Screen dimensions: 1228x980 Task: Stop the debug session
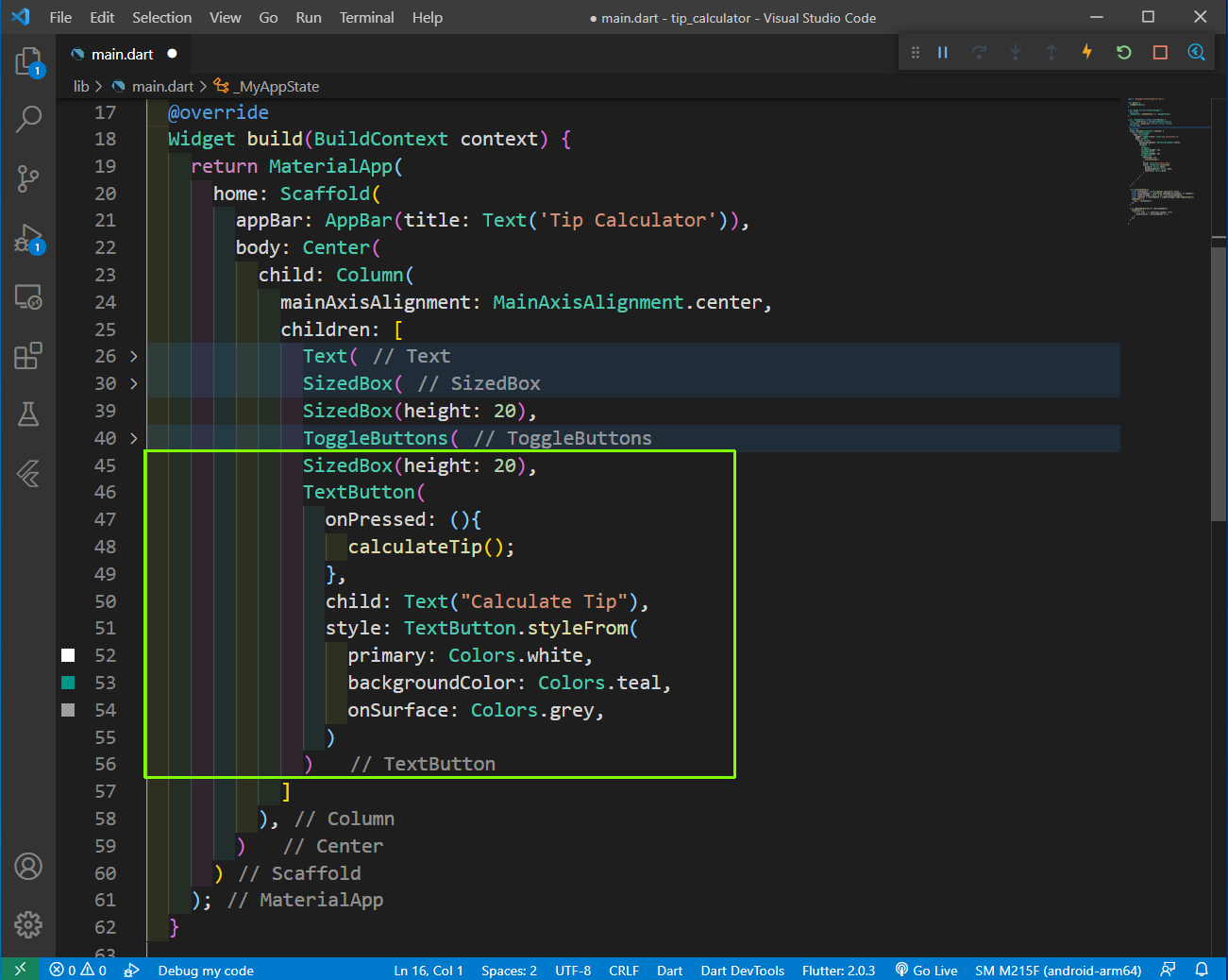click(x=1160, y=52)
